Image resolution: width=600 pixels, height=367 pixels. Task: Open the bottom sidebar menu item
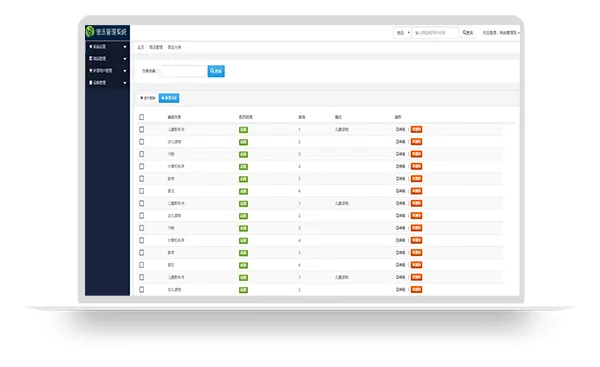(x=108, y=83)
